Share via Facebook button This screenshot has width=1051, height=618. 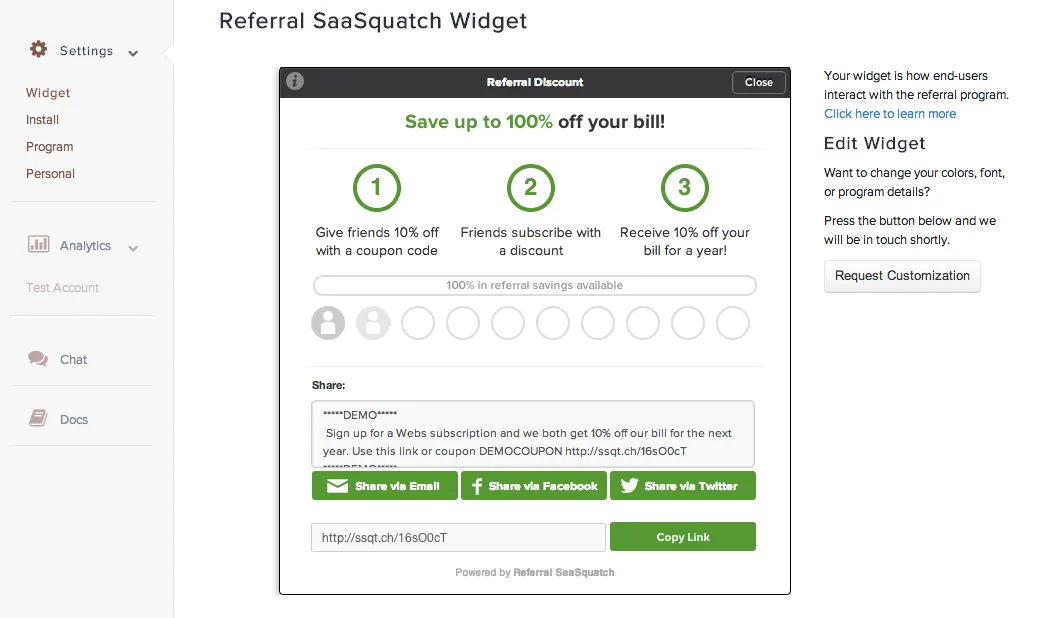click(534, 486)
